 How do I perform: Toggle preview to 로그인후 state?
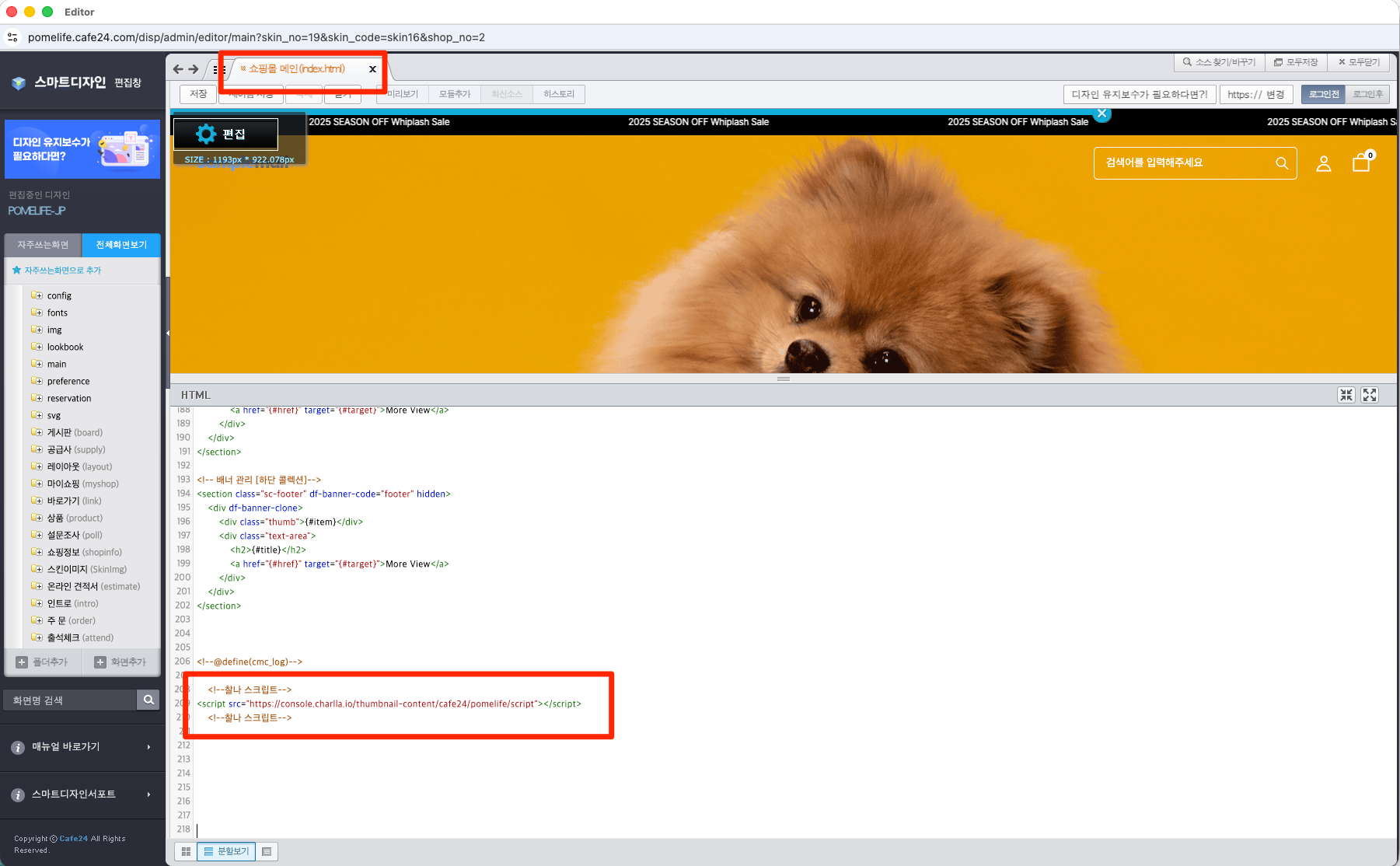click(x=1367, y=94)
